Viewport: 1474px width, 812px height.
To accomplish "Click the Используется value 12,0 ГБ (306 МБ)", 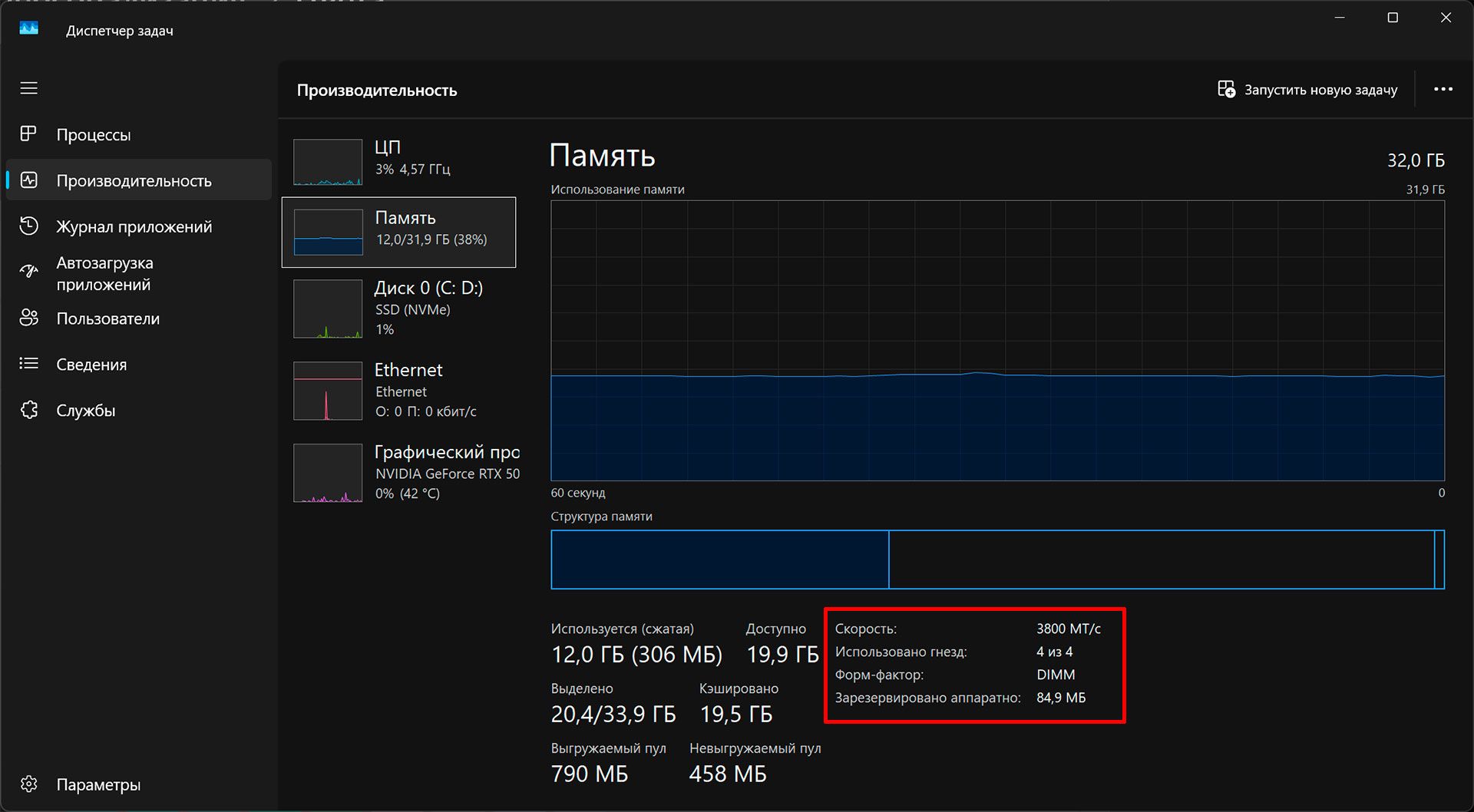I will [x=636, y=655].
